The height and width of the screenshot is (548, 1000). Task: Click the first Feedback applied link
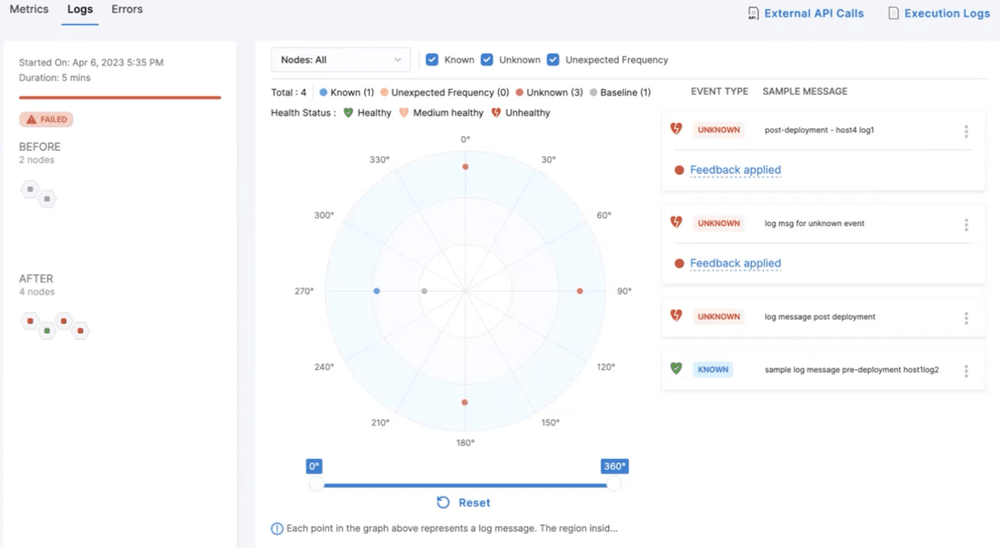pyautogui.click(x=735, y=170)
